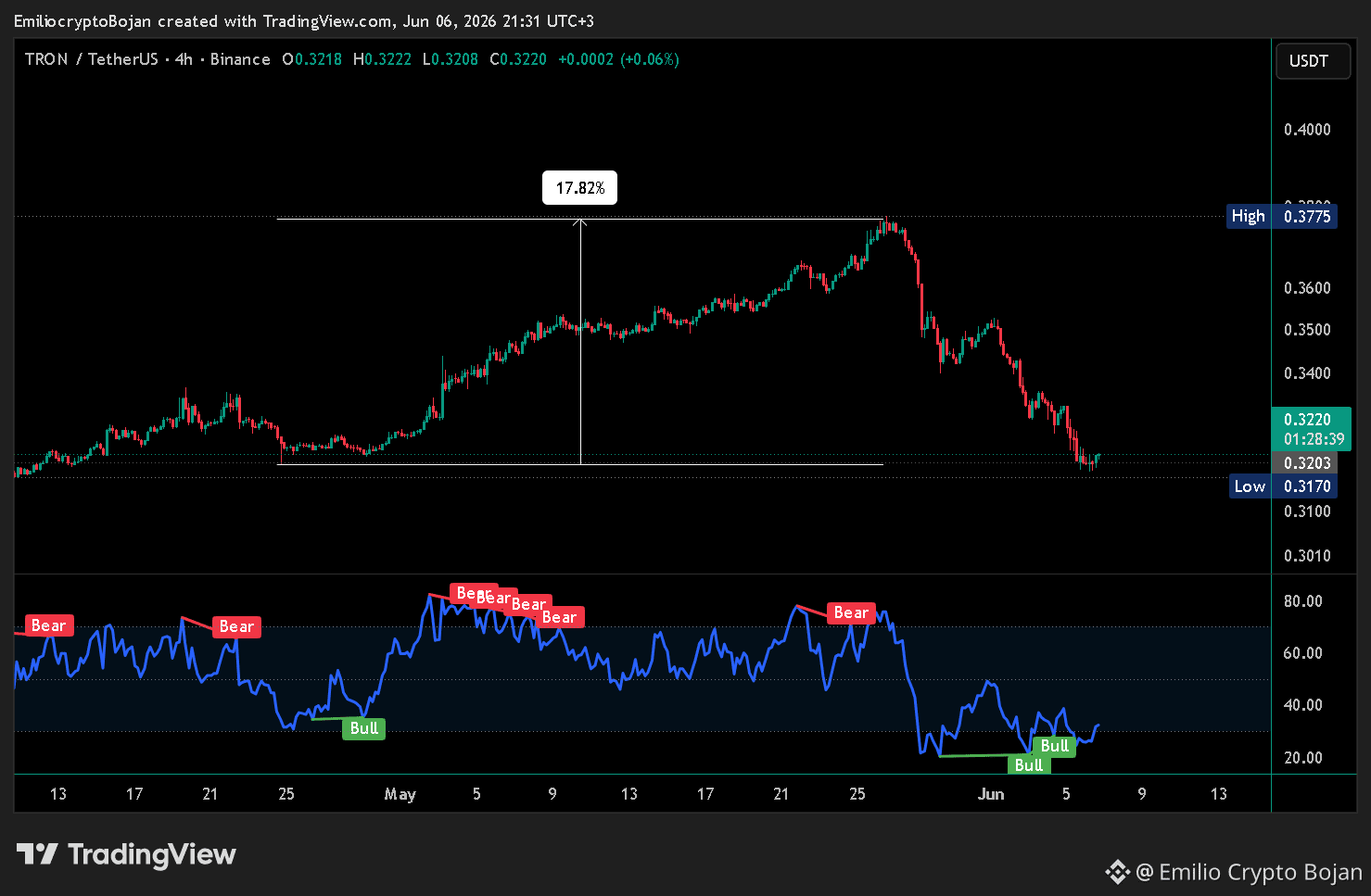
Task: Click the May label on the time axis
Action: 400,794
